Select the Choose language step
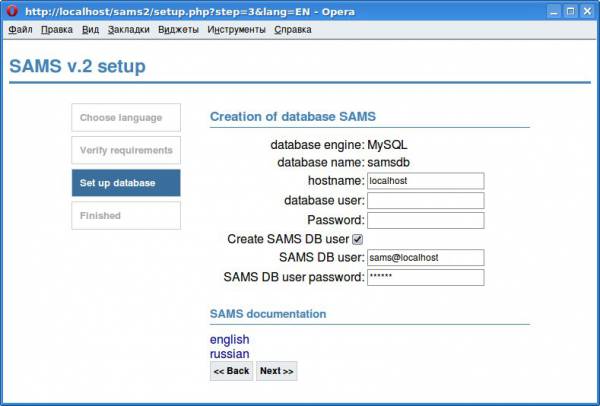The height and width of the screenshot is (406, 600). tap(126, 117)
